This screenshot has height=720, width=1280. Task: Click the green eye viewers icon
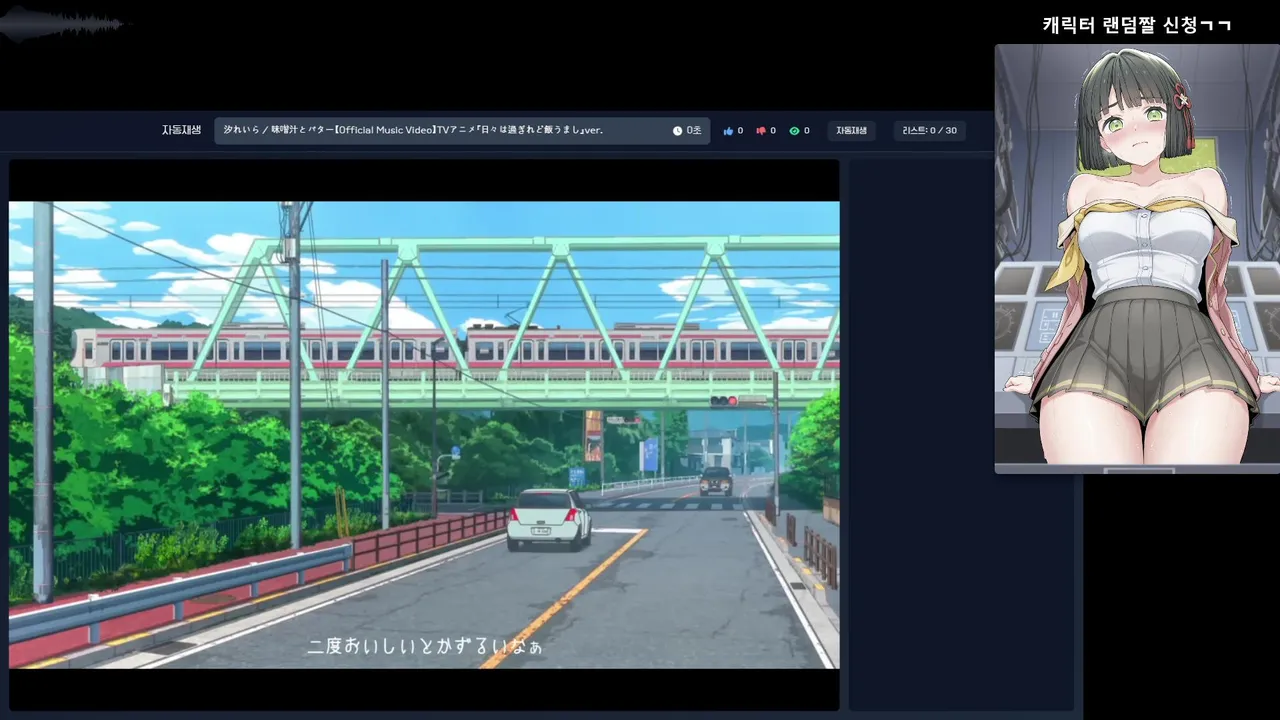tap(794, 131)
